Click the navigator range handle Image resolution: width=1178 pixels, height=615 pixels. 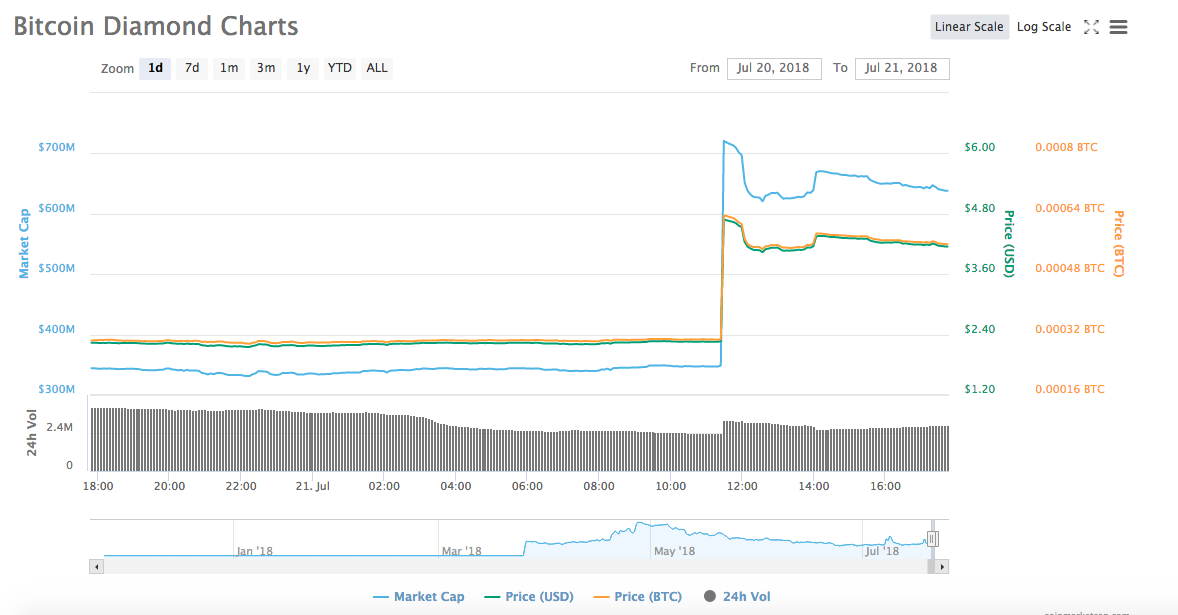pyautogui.click(x=932, y=538)
